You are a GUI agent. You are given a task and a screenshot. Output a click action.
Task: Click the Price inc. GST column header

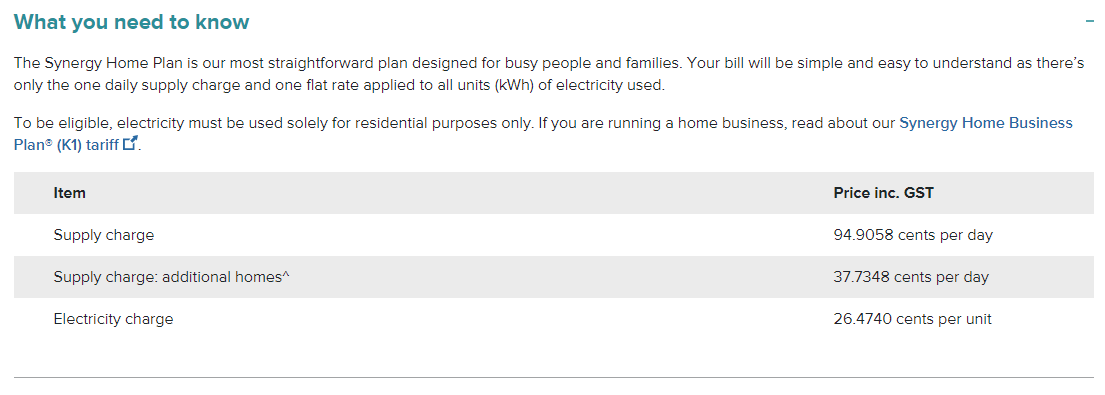coord(884,193)
